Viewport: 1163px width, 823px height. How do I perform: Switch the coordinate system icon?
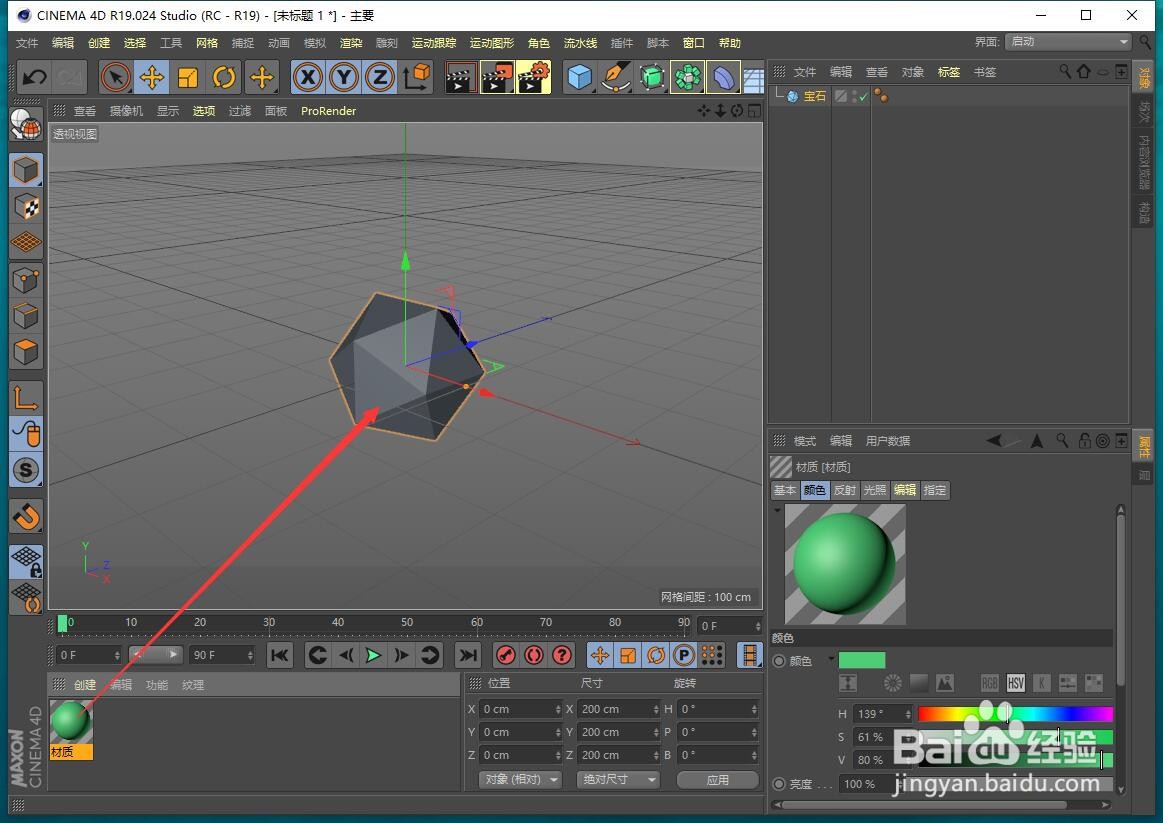tap(416, 77)
